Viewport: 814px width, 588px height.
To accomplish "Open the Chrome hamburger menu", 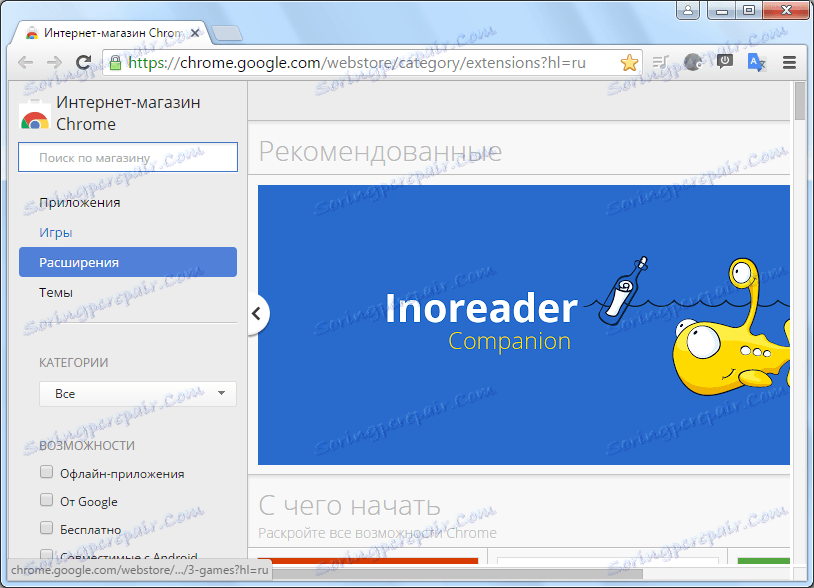I will (x=790, y=63).
